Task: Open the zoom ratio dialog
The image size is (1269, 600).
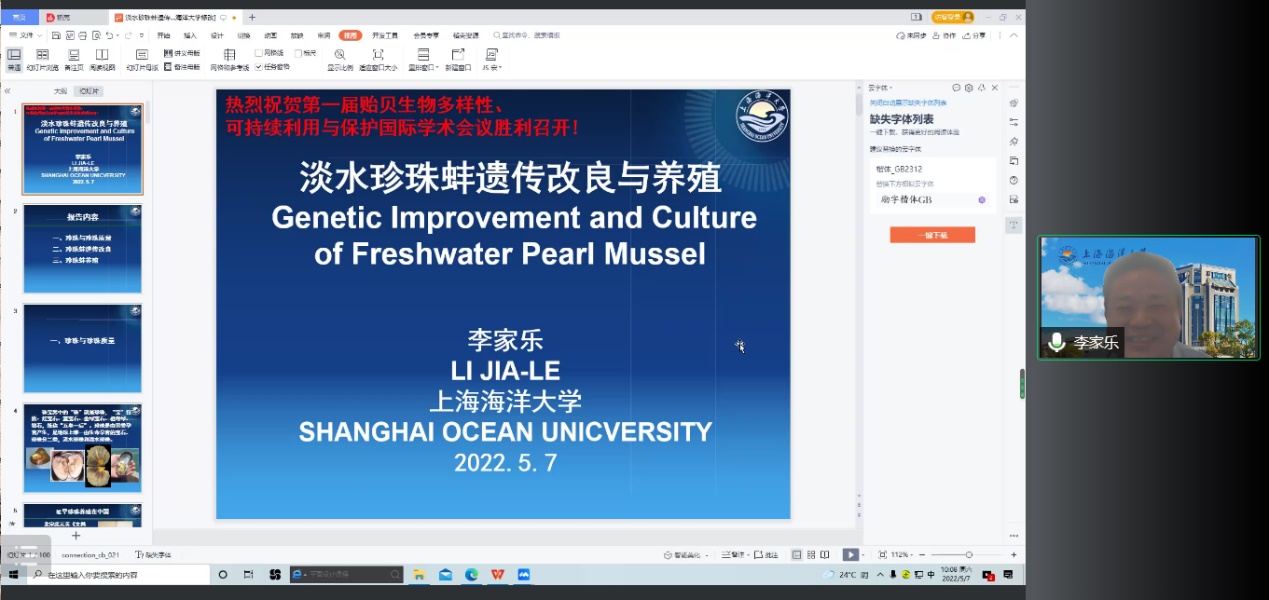Action: (340, 59)
